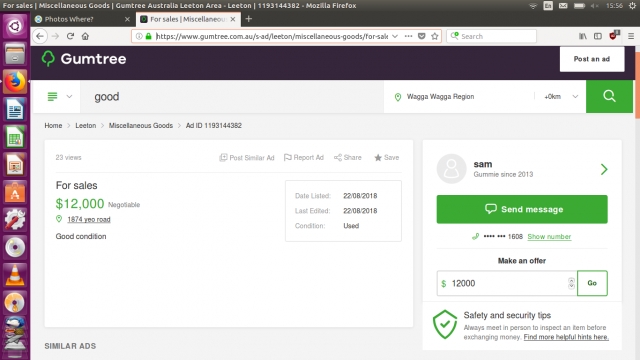The width and height of the screenshot is (640, 360).
Task: Open a new browser tab
Action: 249,19
